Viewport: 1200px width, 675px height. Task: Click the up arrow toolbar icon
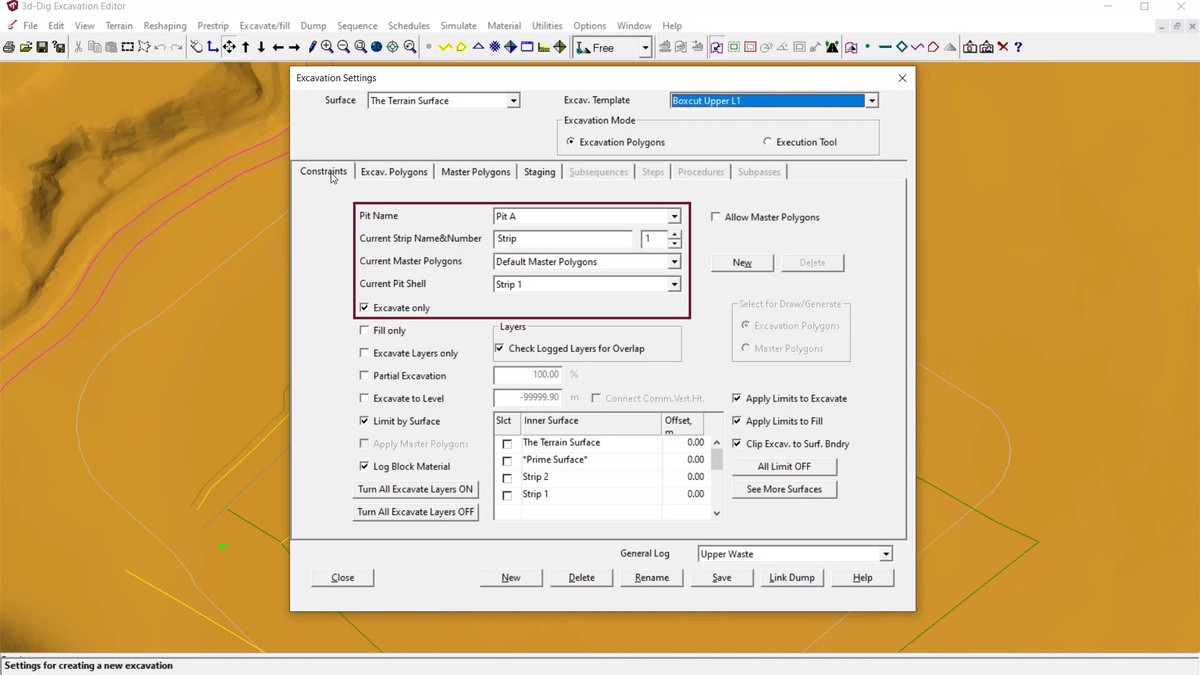click(245, 47)
